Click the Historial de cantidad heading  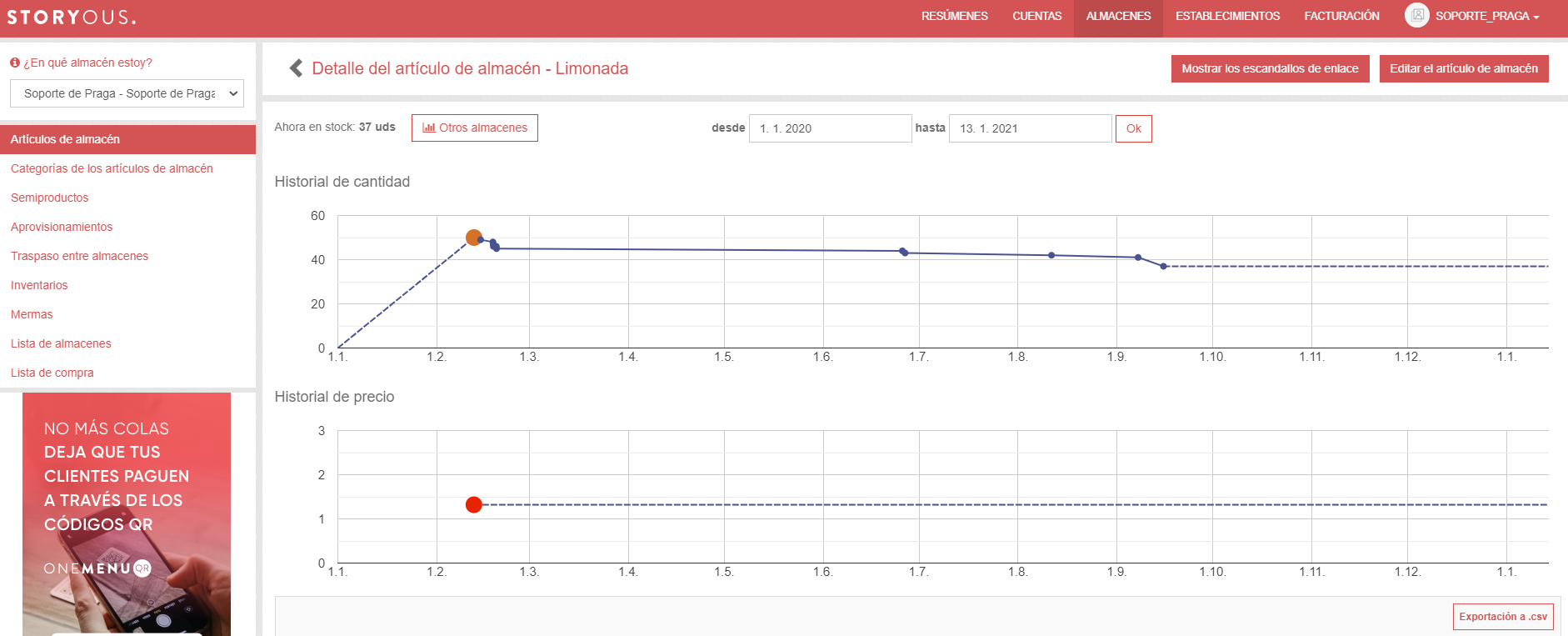(342, 182)
